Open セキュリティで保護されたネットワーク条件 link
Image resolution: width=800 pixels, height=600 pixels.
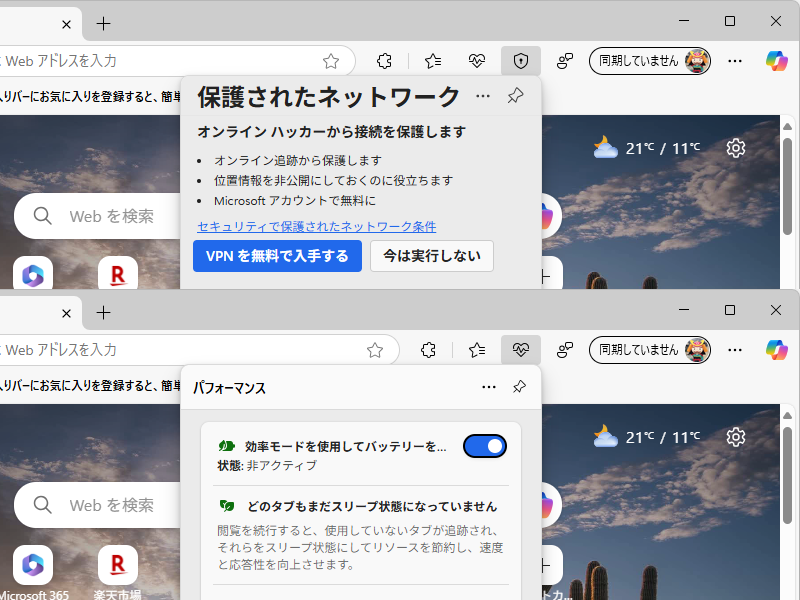[317, 227]
